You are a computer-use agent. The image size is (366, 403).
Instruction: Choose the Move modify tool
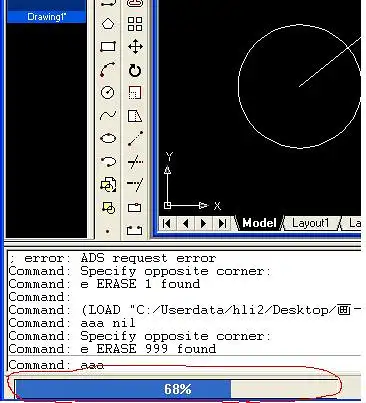135,46
